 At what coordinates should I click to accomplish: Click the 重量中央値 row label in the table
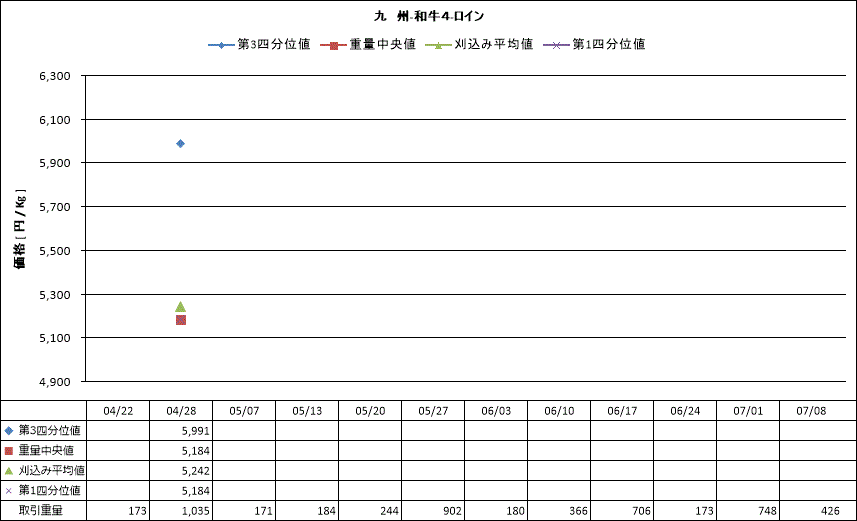pyautogui.click(x=46, y=450)
